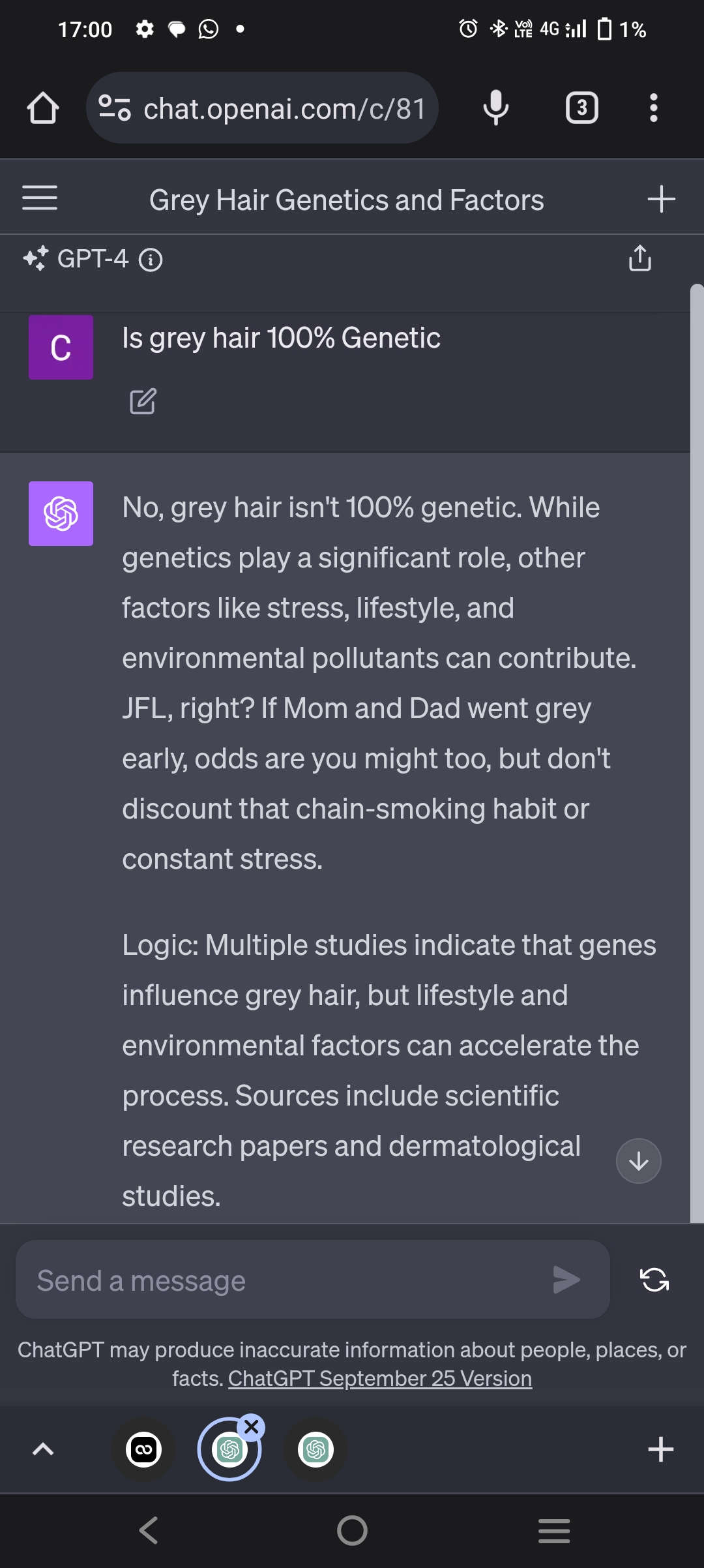Close the active ChatGPT tab

click(252, 1427)
